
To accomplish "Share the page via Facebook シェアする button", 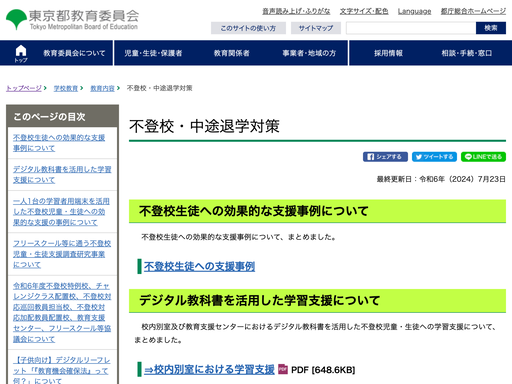I will [385, 157].
